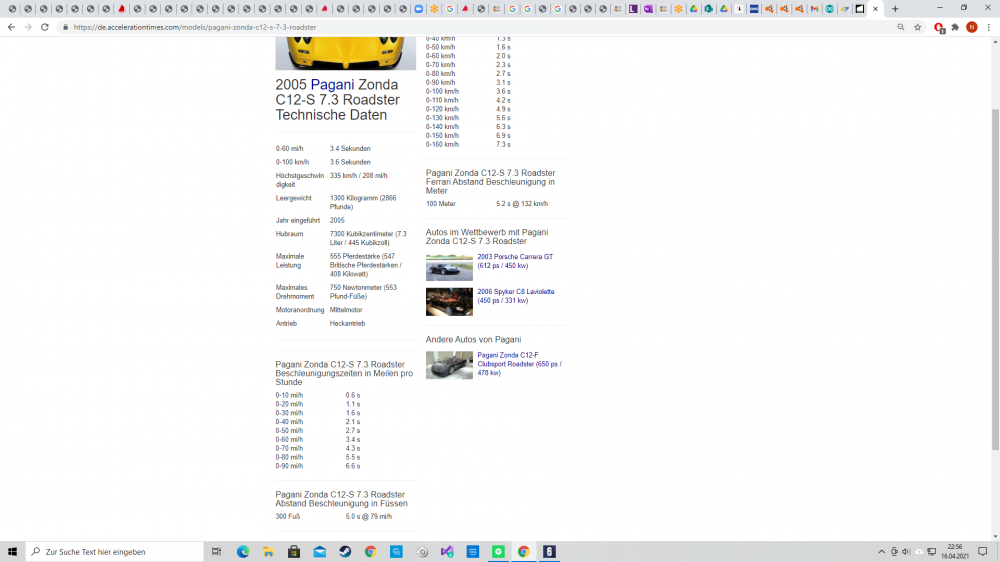Click the Porsche Carrera GT thumbnail

450,267
